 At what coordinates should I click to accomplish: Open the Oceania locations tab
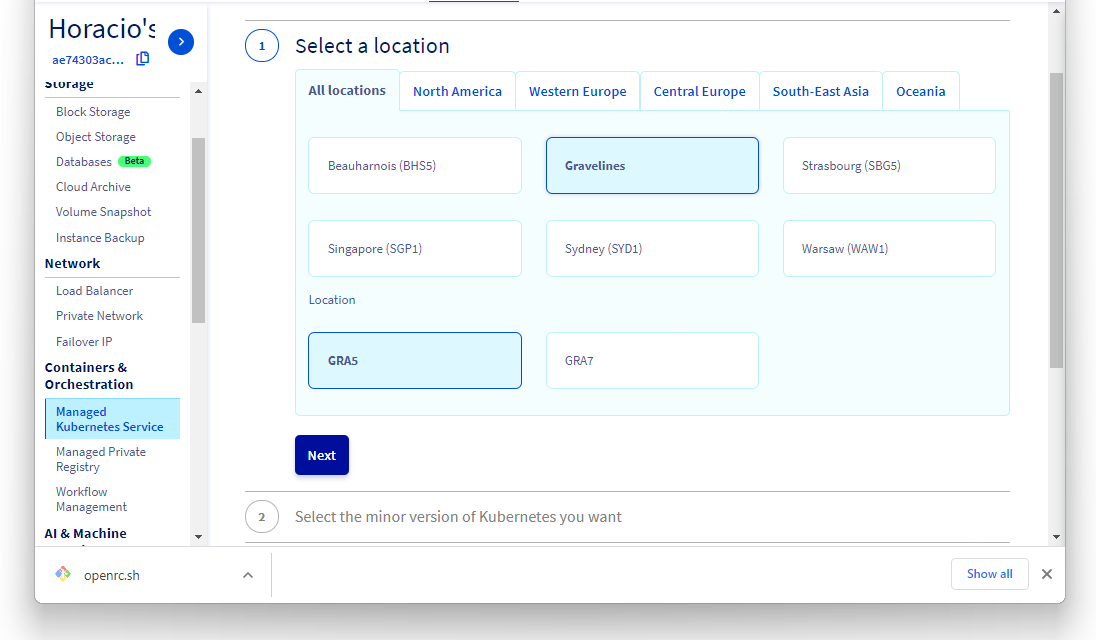(x=920, y=90)
